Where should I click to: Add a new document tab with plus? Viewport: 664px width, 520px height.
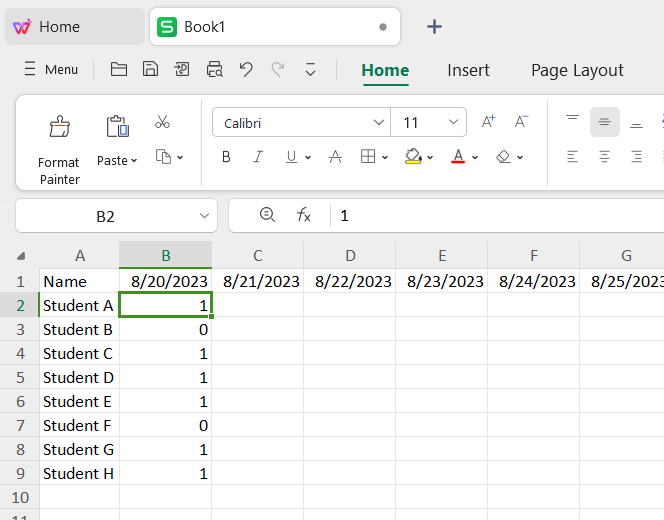point(434,27)
